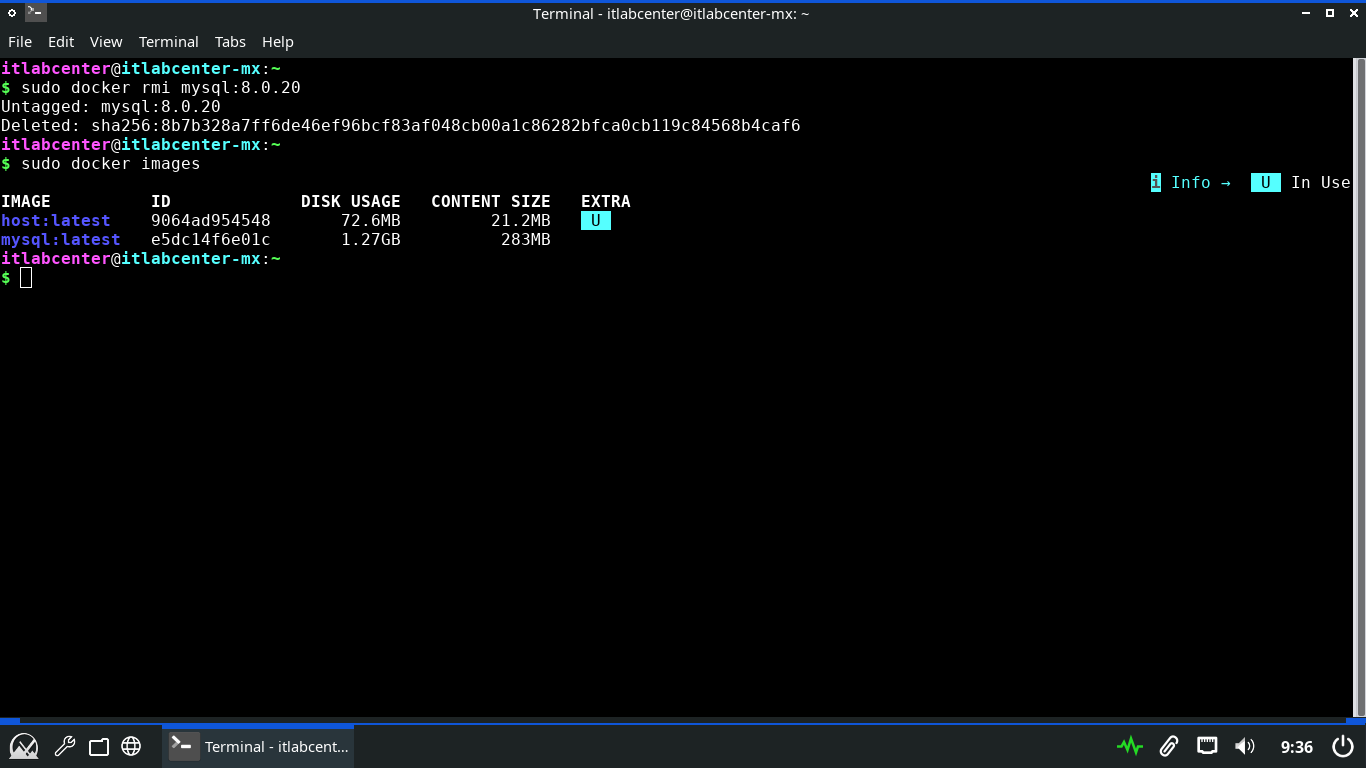Expand the View menu
Viewport: 1366px width, 768px height.
[x=106, y=42]
